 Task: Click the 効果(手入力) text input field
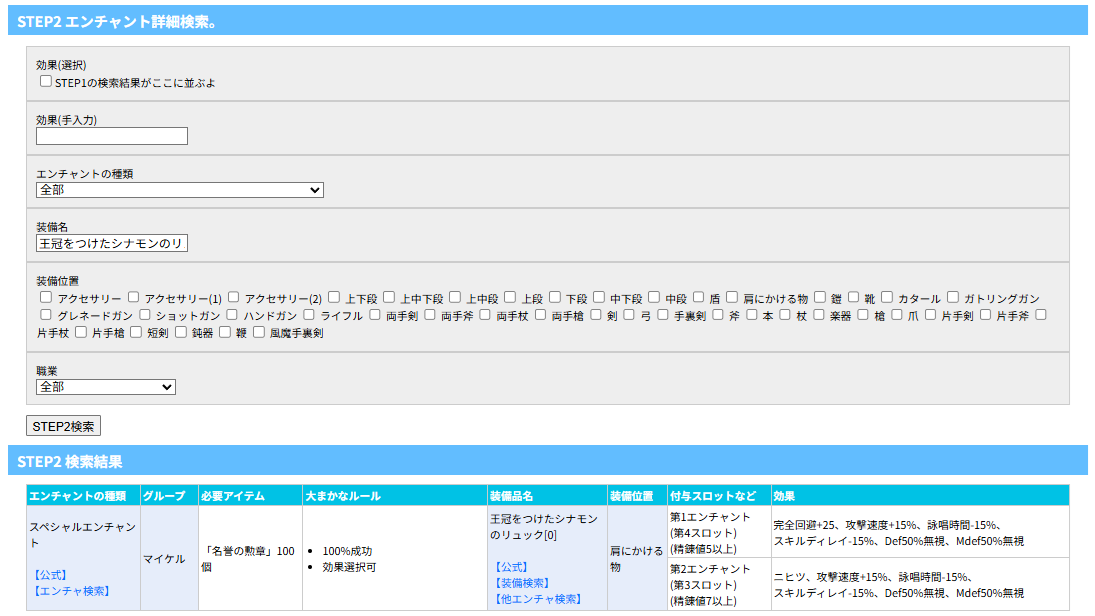112,136
